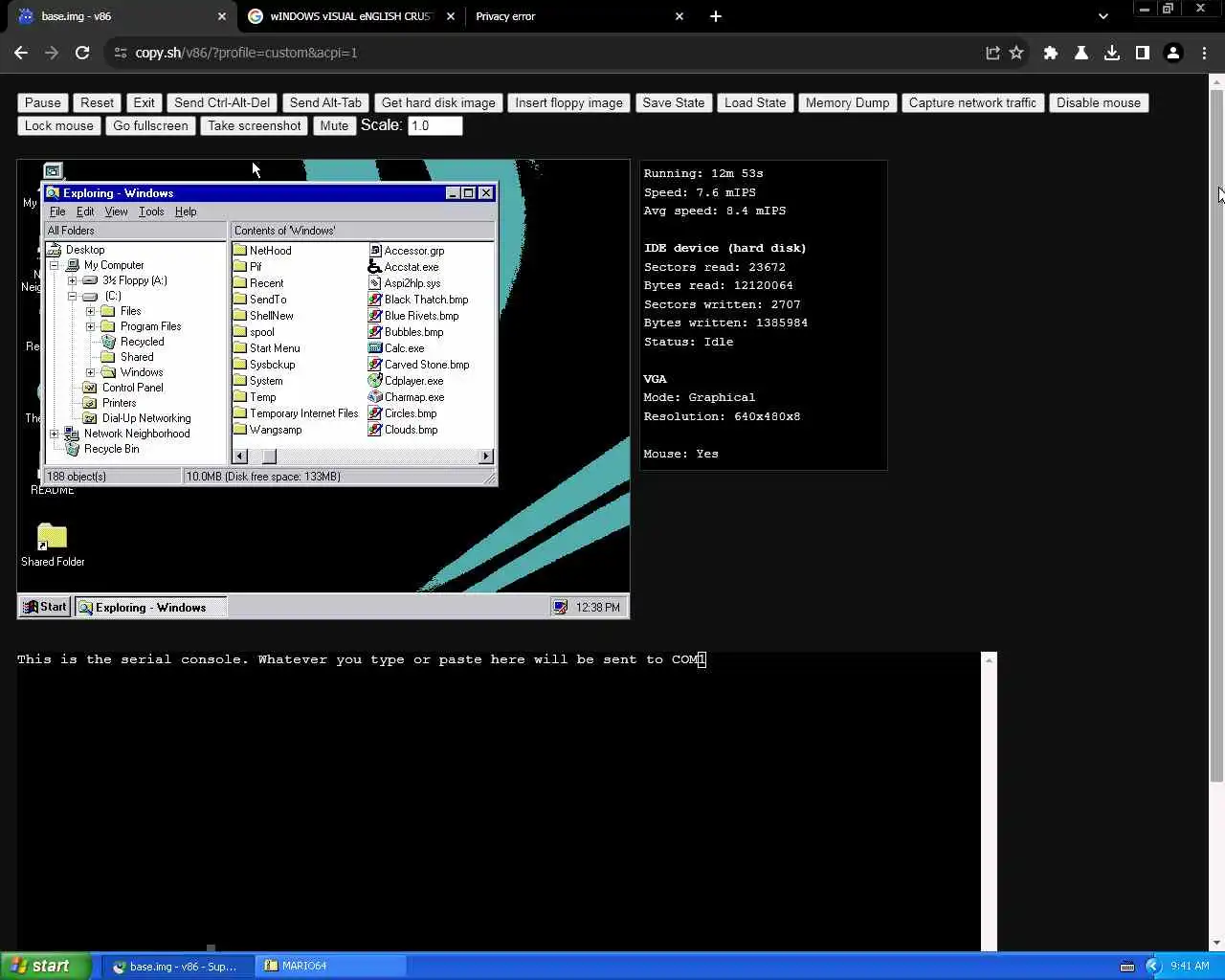Viewport: 1225px width, 980px height.
Task: Select Printers in the folder tree
Action: pyautogui.click(x=119, y=403)
